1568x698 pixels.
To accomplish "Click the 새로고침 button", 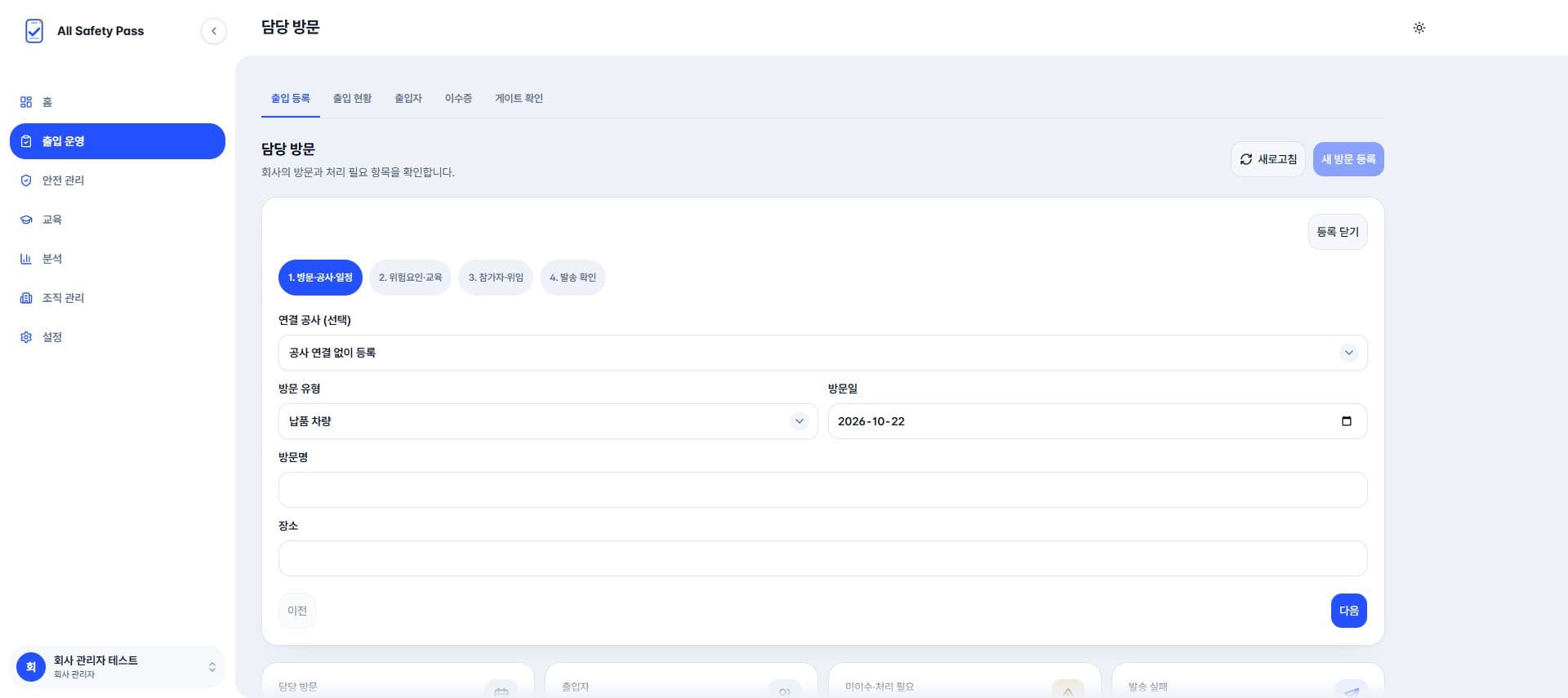I will pyautogui.click(x=1268, y=159).
